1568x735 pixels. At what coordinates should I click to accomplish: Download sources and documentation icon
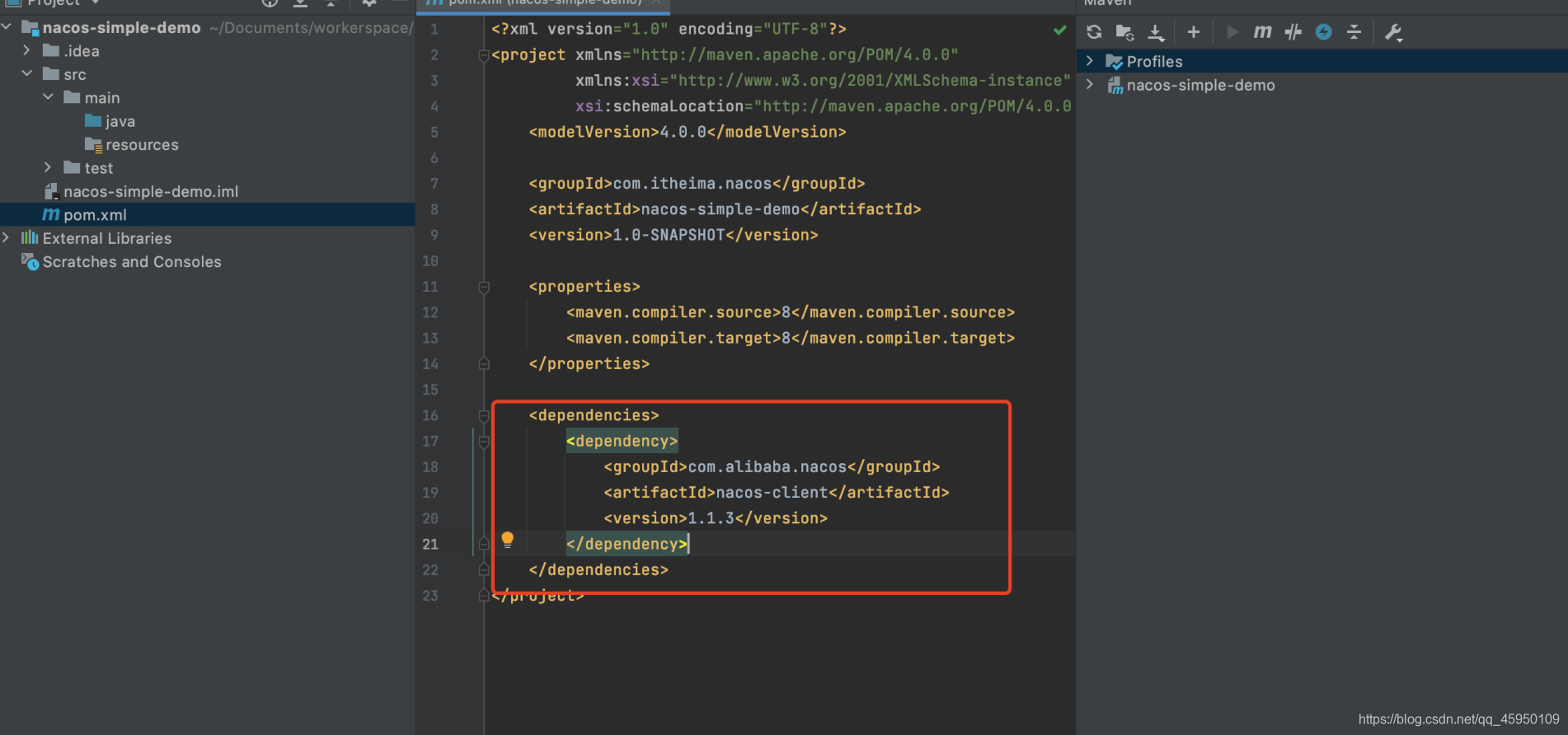tap(1156, 32)
